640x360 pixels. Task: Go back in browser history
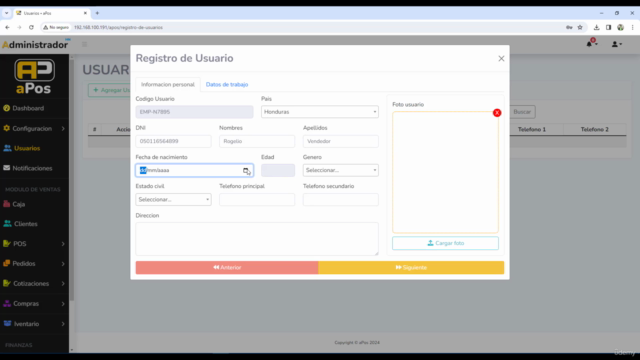[x=7, y=27]
